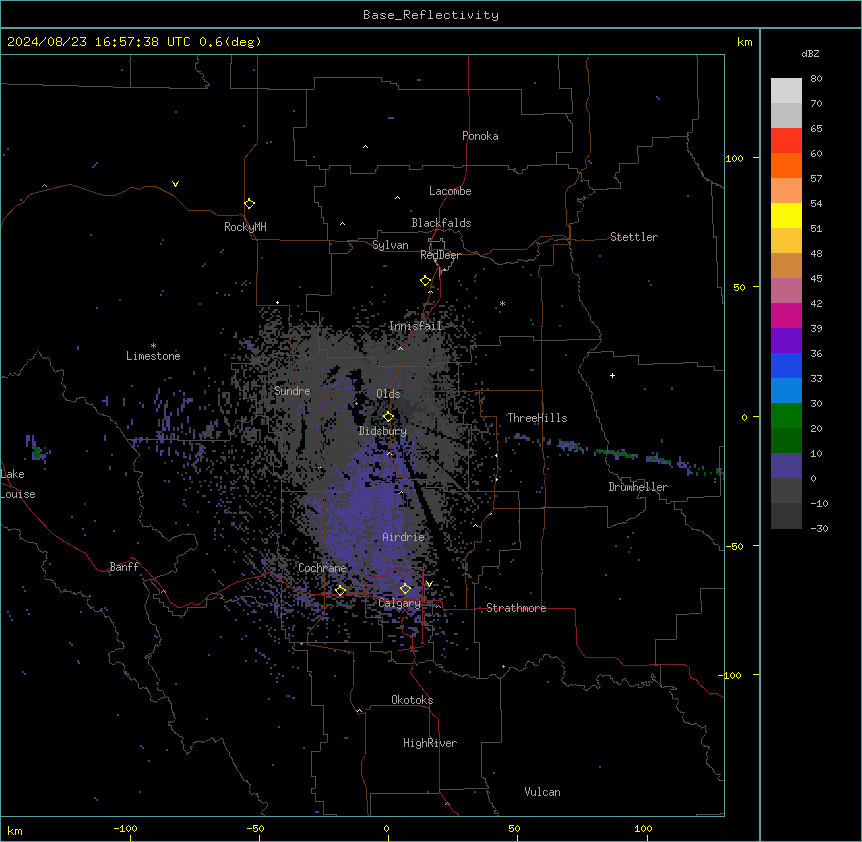Image resolution: width=862 pixels, height=842 pixels.
Task: Click the Calgary city label
Action: (x=399, y=603)
